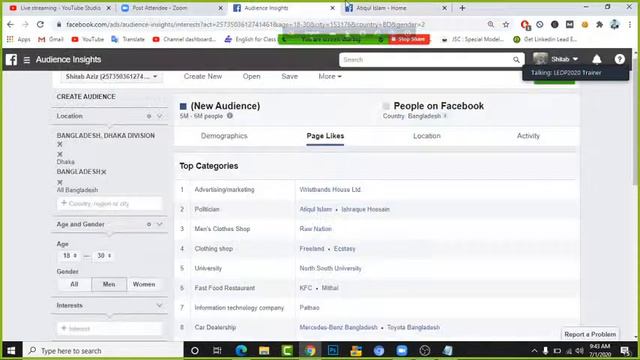Screen dimensions: 640x360
Task: Open the Chrome extensions puzzle icon
Action: 600,24
